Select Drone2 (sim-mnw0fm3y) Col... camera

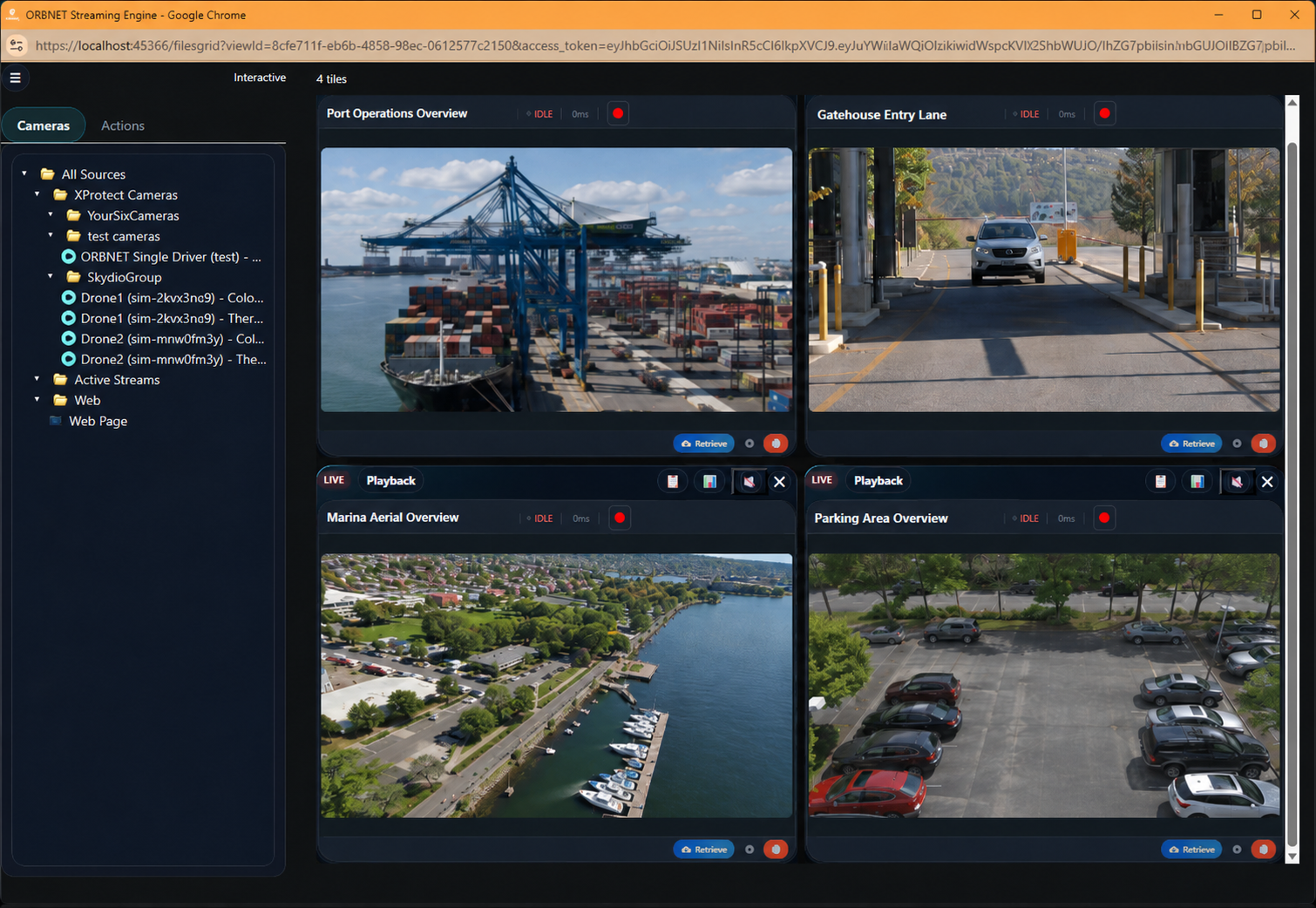tap(162, 338)
